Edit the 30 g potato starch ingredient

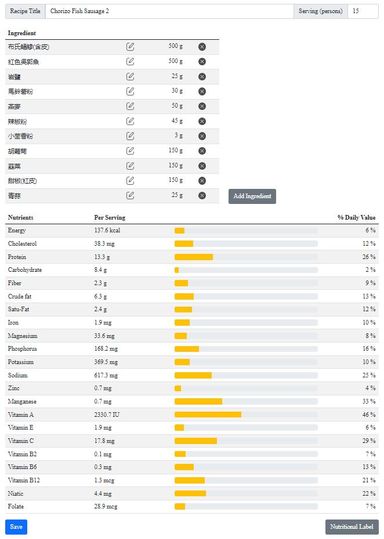[x=130, y=91]
